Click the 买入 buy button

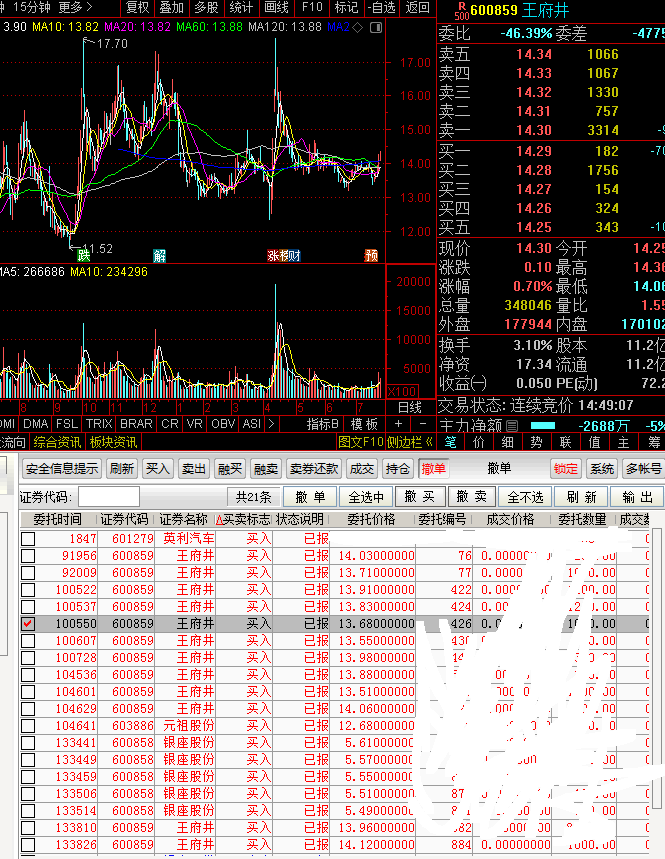tap(158, 468)
